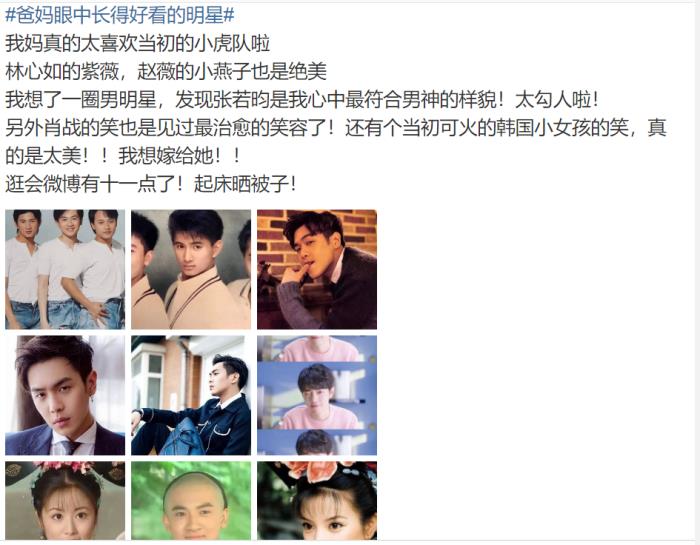The image size is (700, 545).
Task: View vintage photo of man in beige jacket
Action: point(191,269)
